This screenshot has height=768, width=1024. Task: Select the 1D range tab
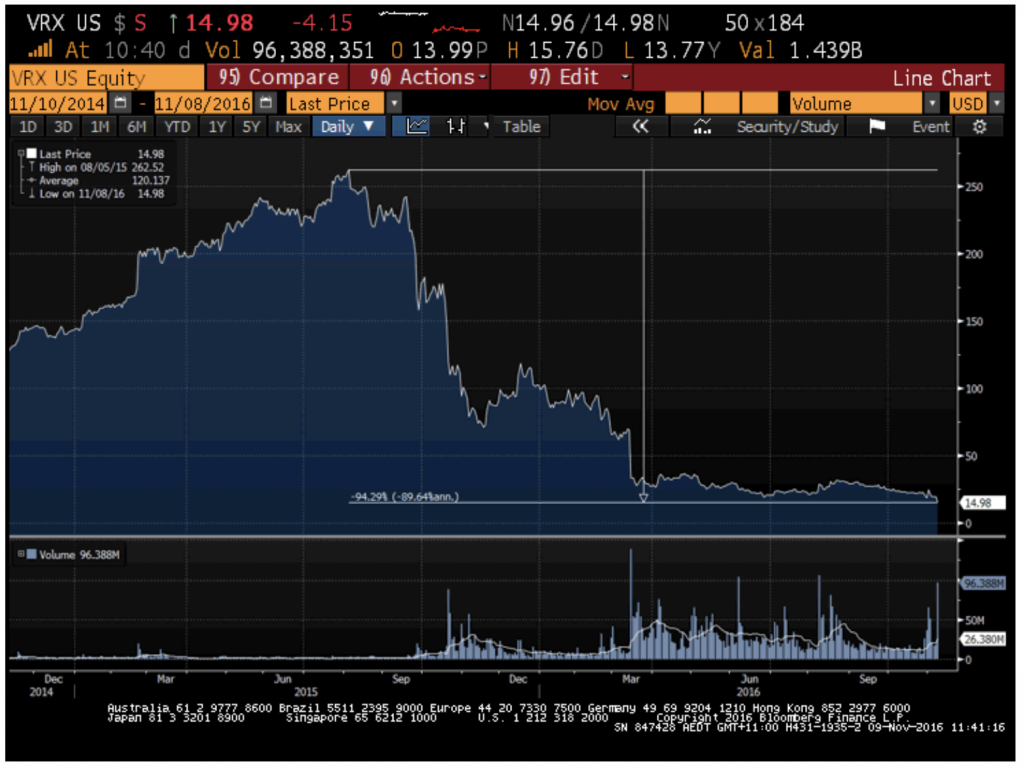tap(27, 126)
